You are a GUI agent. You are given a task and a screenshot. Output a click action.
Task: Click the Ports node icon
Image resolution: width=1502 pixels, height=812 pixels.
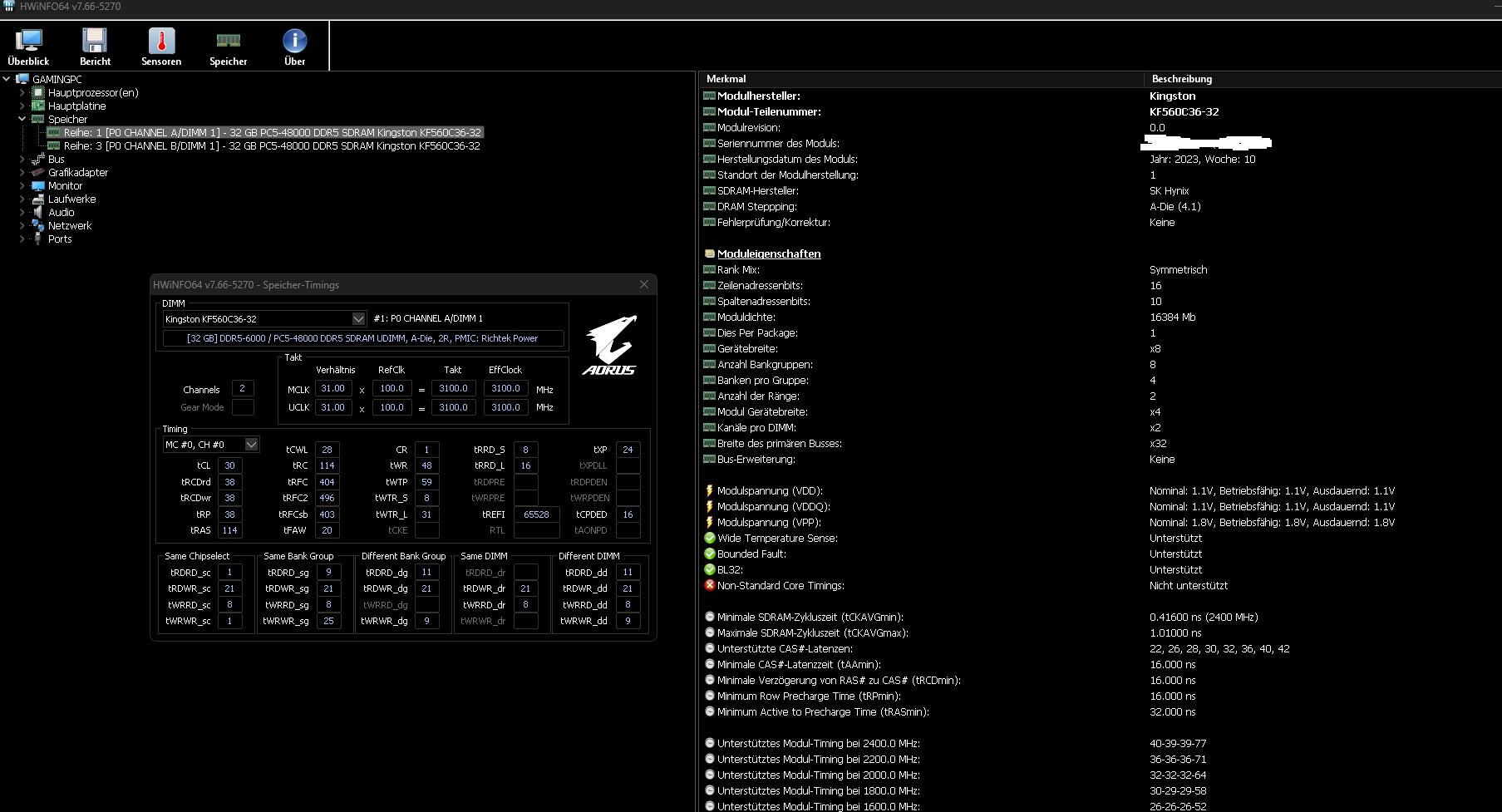click(37, 239)
